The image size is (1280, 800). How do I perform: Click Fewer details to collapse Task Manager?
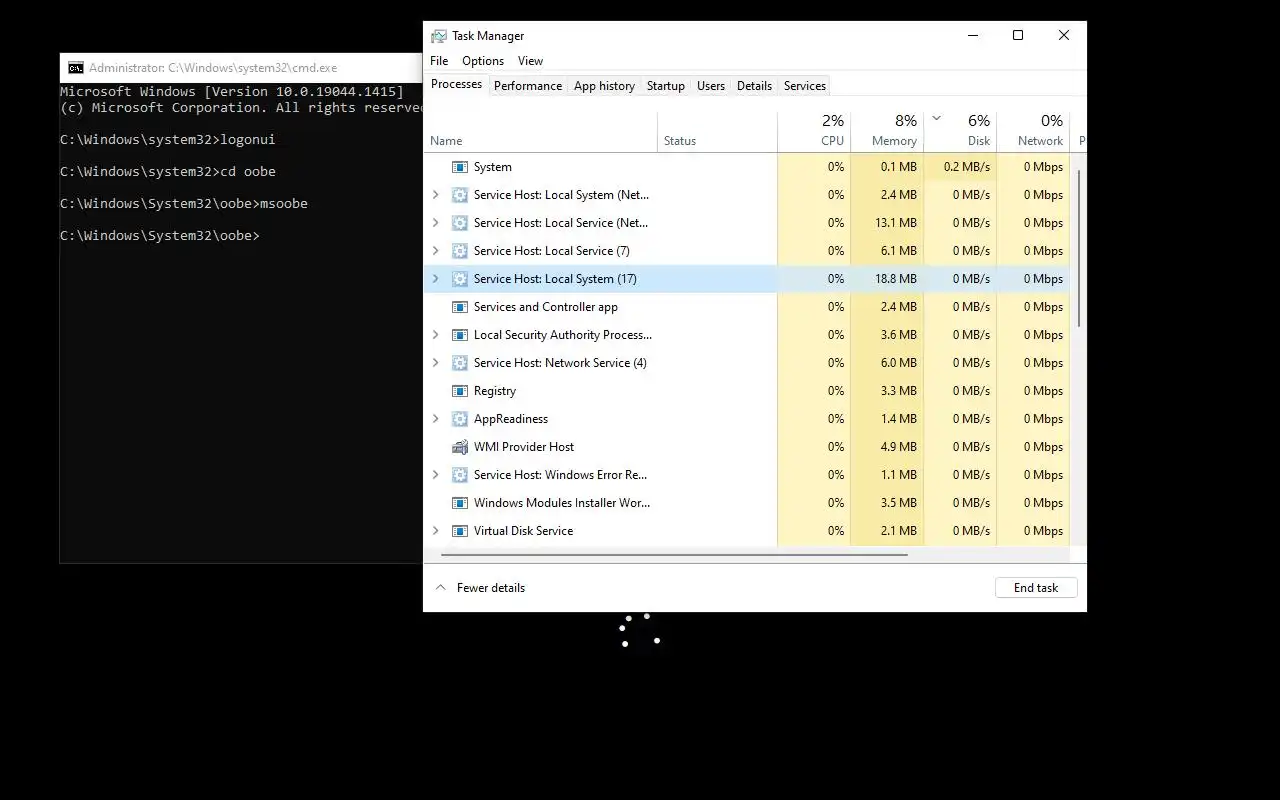[480, 588]
